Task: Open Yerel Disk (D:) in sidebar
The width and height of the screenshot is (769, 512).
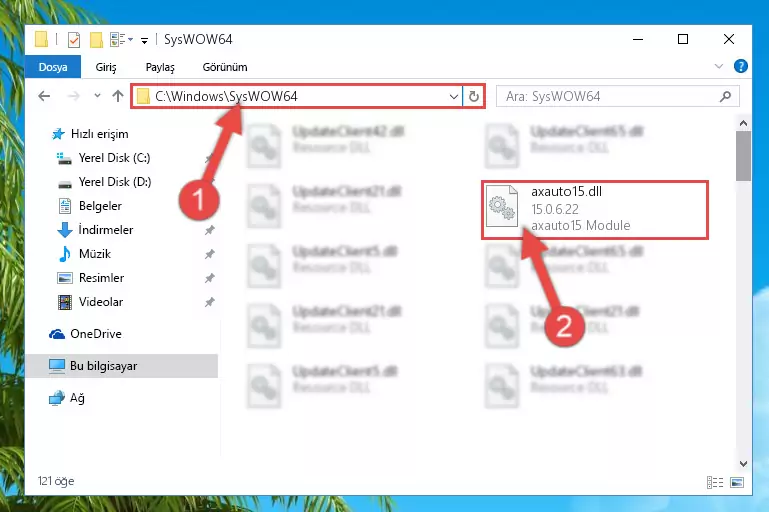Action: coord(115,182)
